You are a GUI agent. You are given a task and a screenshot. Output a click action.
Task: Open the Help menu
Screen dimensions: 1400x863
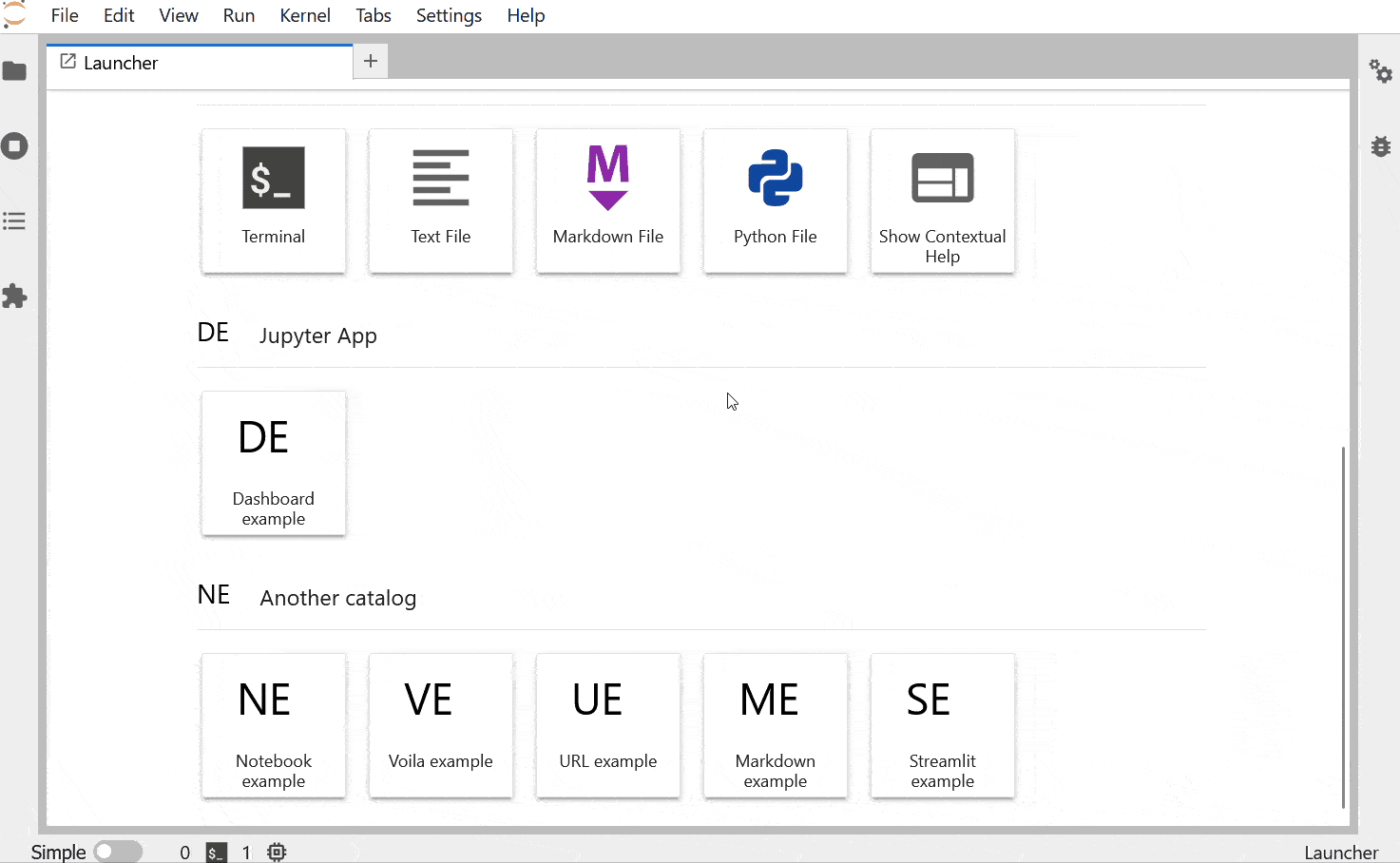click(x=526, y=16)
